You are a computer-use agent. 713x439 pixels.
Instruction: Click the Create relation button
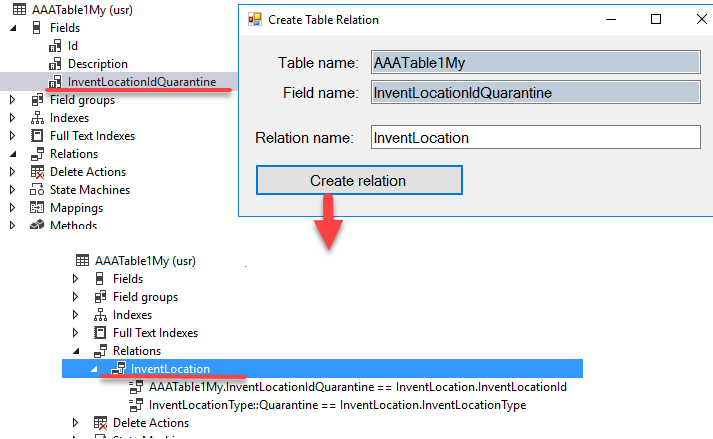tap(359, 180)
